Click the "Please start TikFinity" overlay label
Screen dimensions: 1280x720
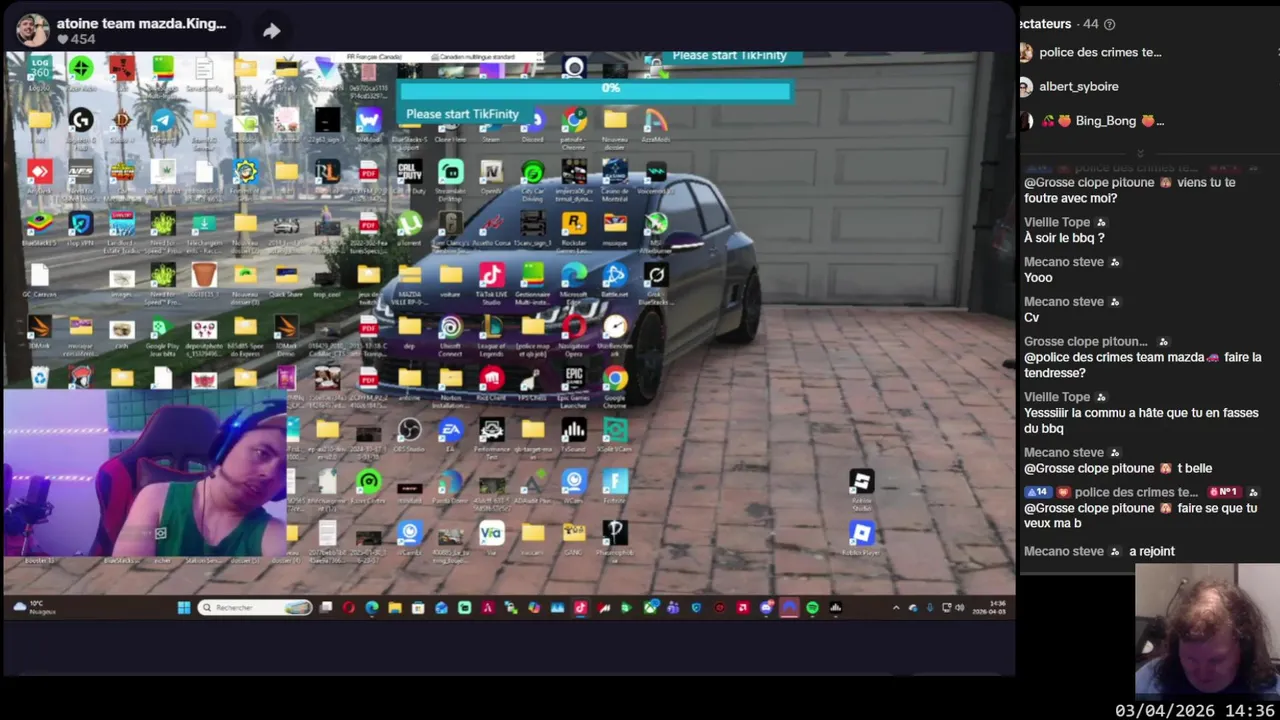[462, 114]
